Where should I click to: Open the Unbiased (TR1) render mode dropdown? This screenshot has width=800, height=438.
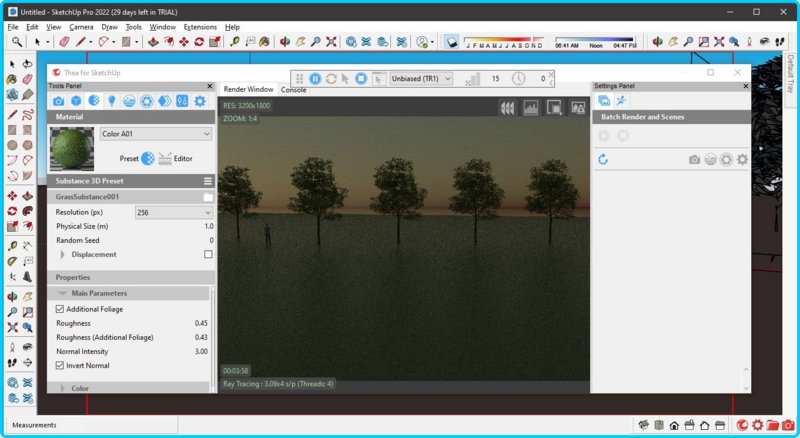[x=421, y=79]
